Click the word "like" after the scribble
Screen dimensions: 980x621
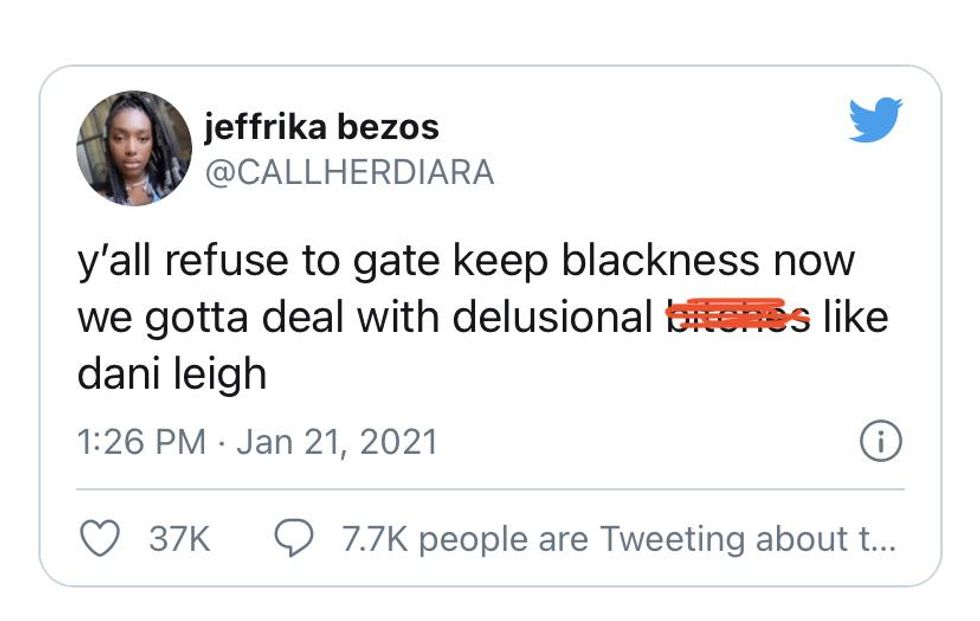coord(856,318)
